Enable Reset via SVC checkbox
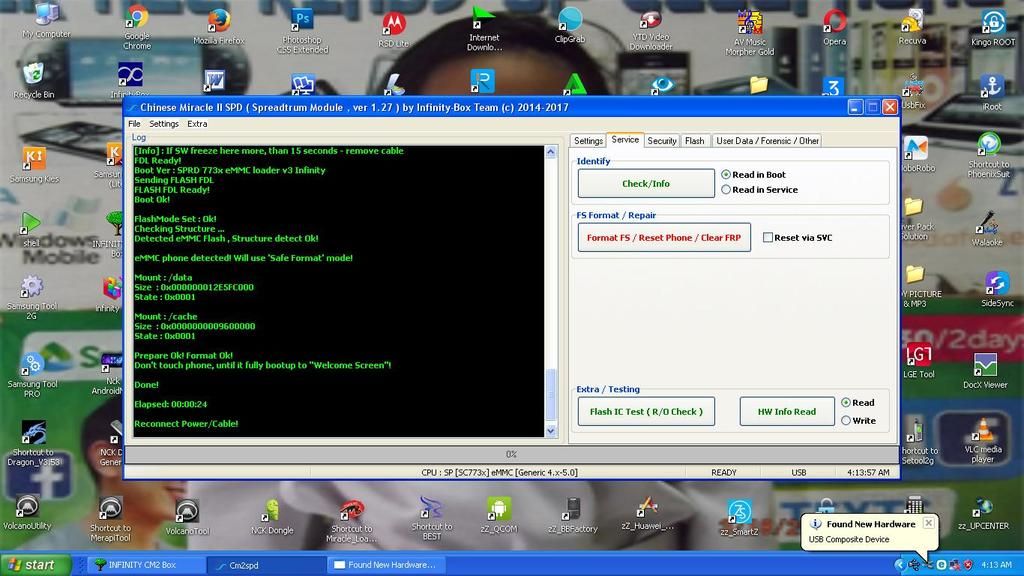The image size is (1024, 576). click(x=797, y=238)
